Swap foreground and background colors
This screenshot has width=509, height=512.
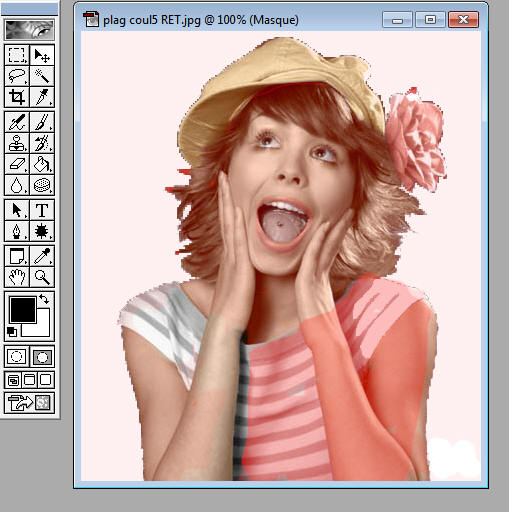tap(44, 299)
